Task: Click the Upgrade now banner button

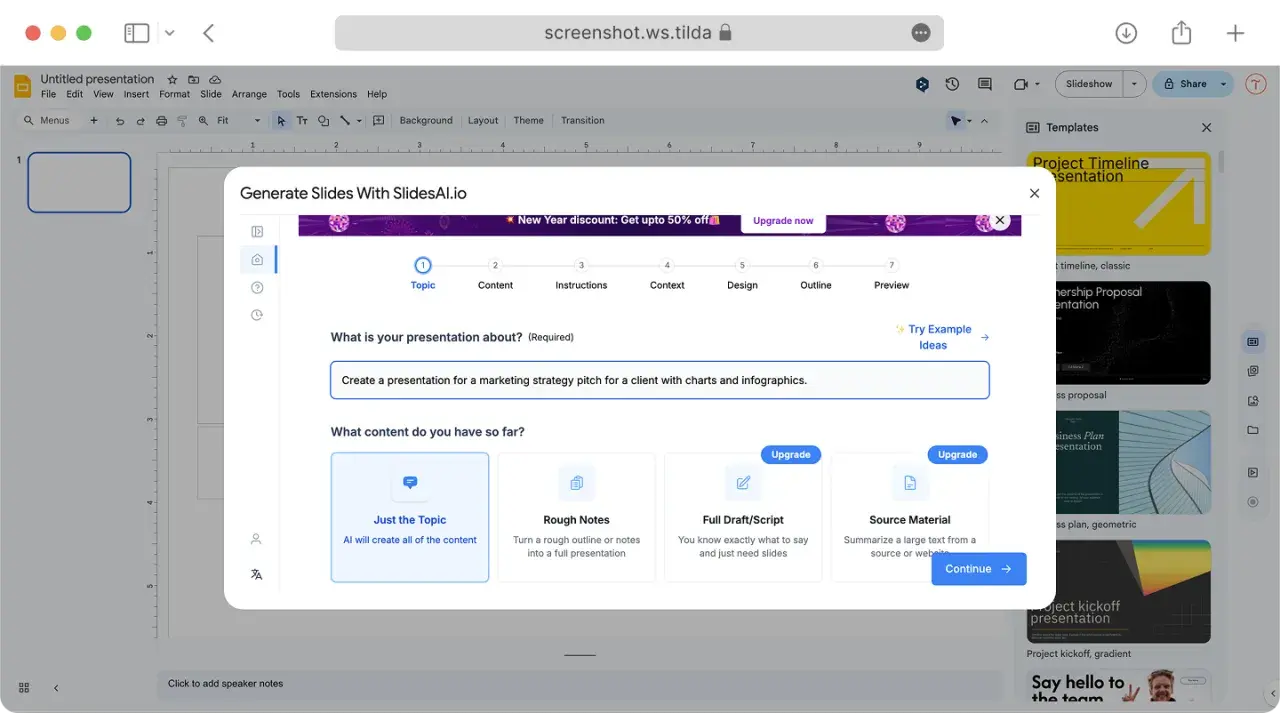Action: click(x=783, y=221)
